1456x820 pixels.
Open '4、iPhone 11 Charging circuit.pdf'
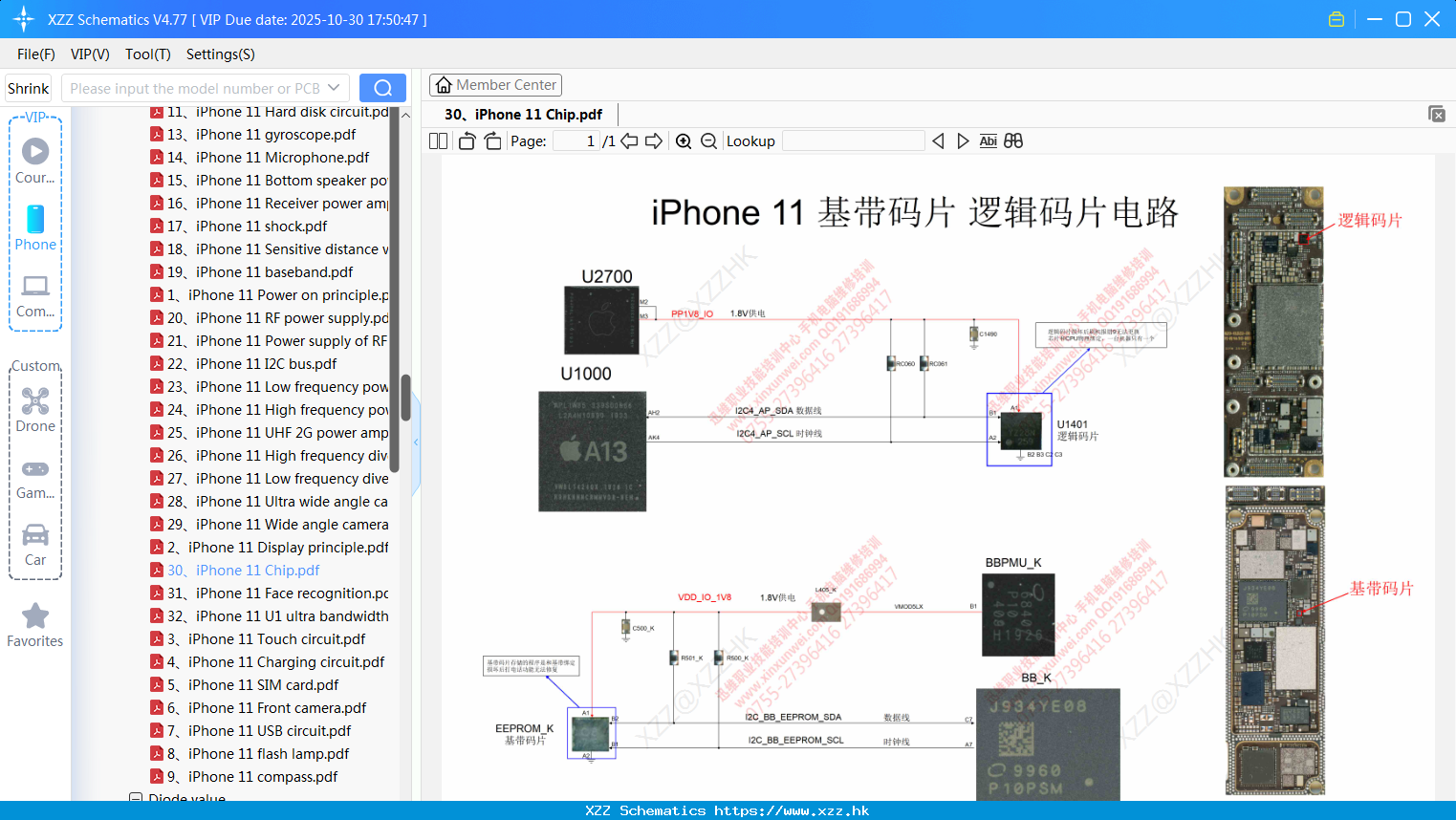268,662
